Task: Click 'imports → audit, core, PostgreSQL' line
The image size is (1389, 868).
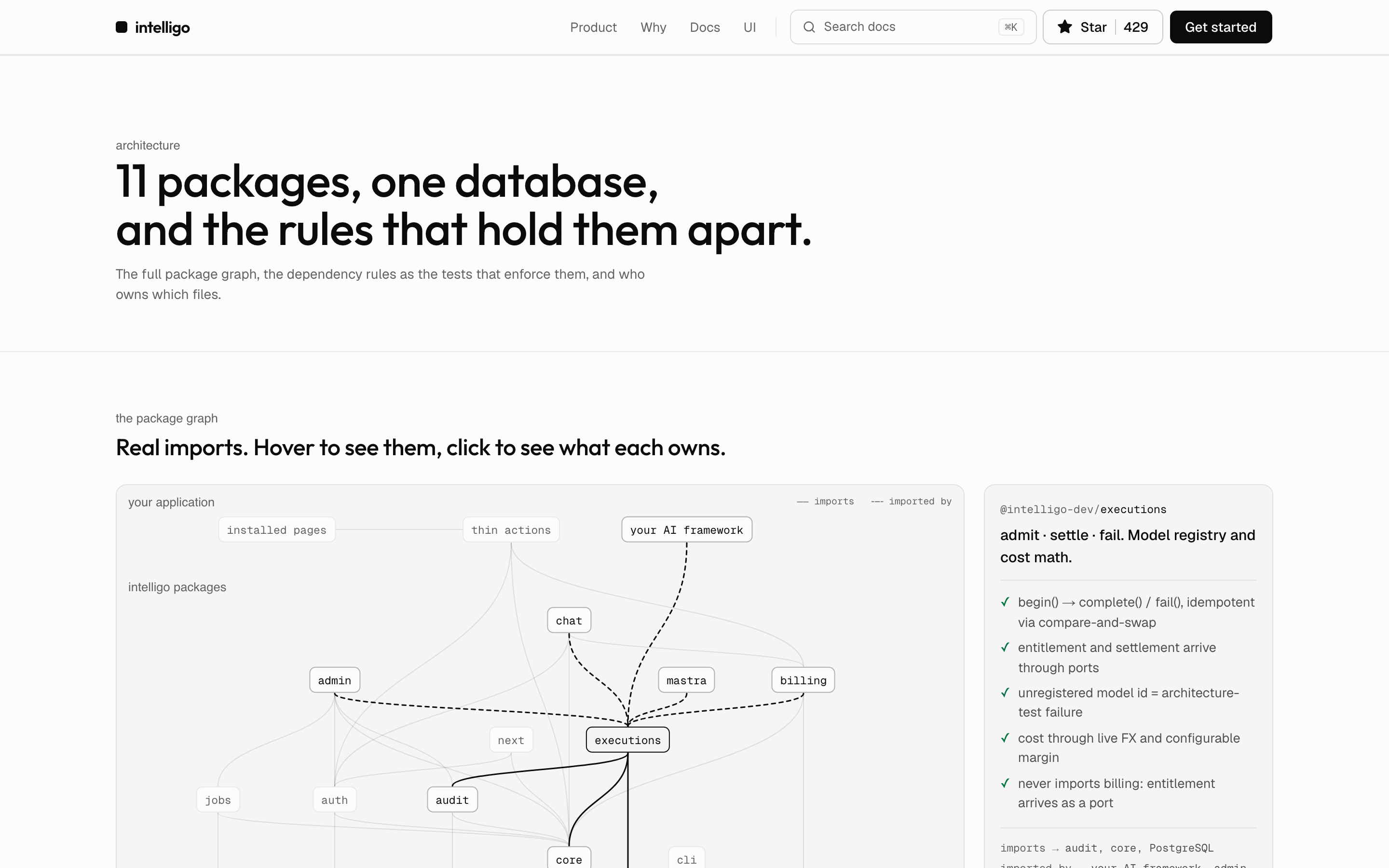Action: pos(1106,848)
